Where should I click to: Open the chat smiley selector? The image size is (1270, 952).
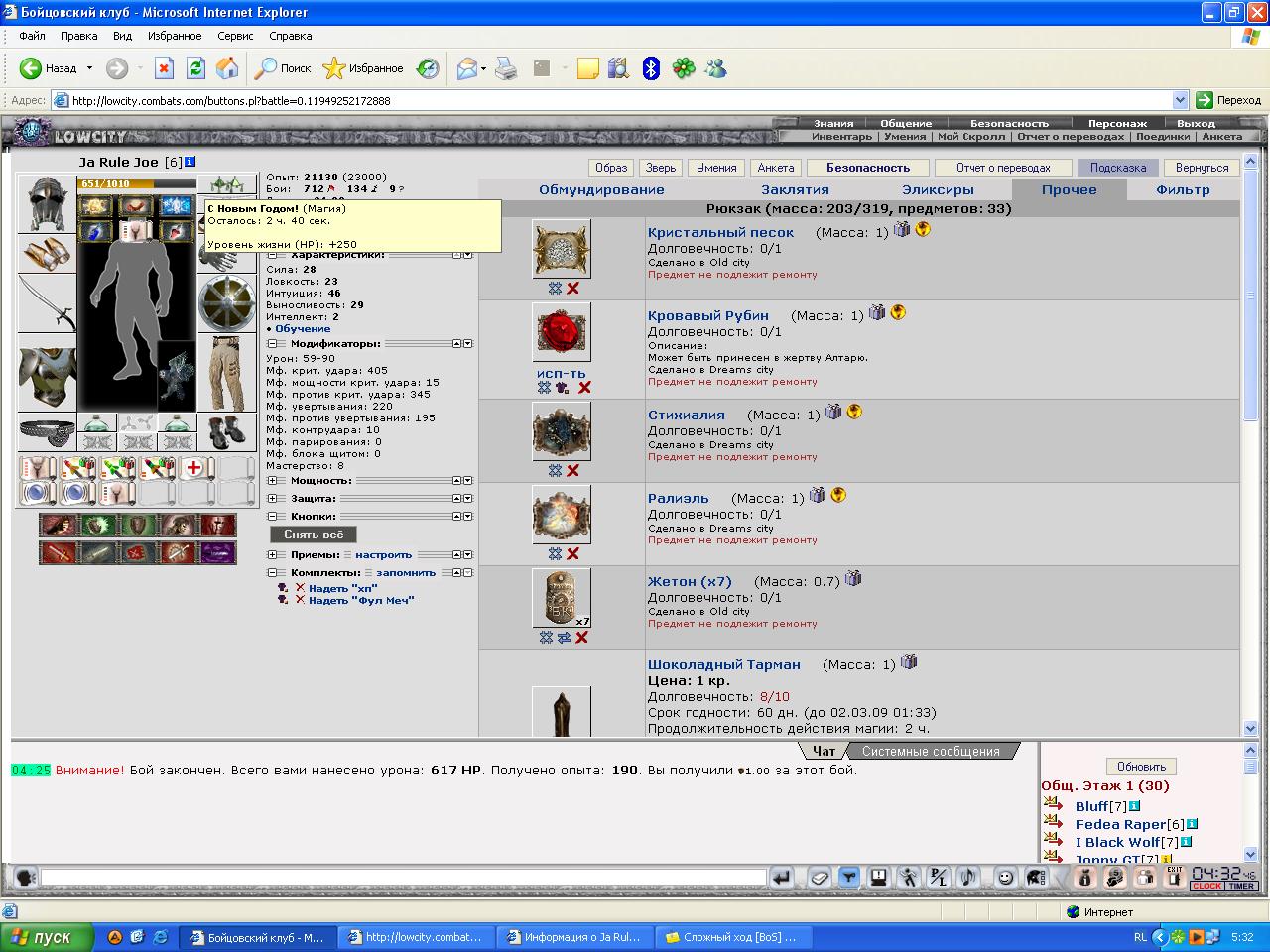point(1006,877)
